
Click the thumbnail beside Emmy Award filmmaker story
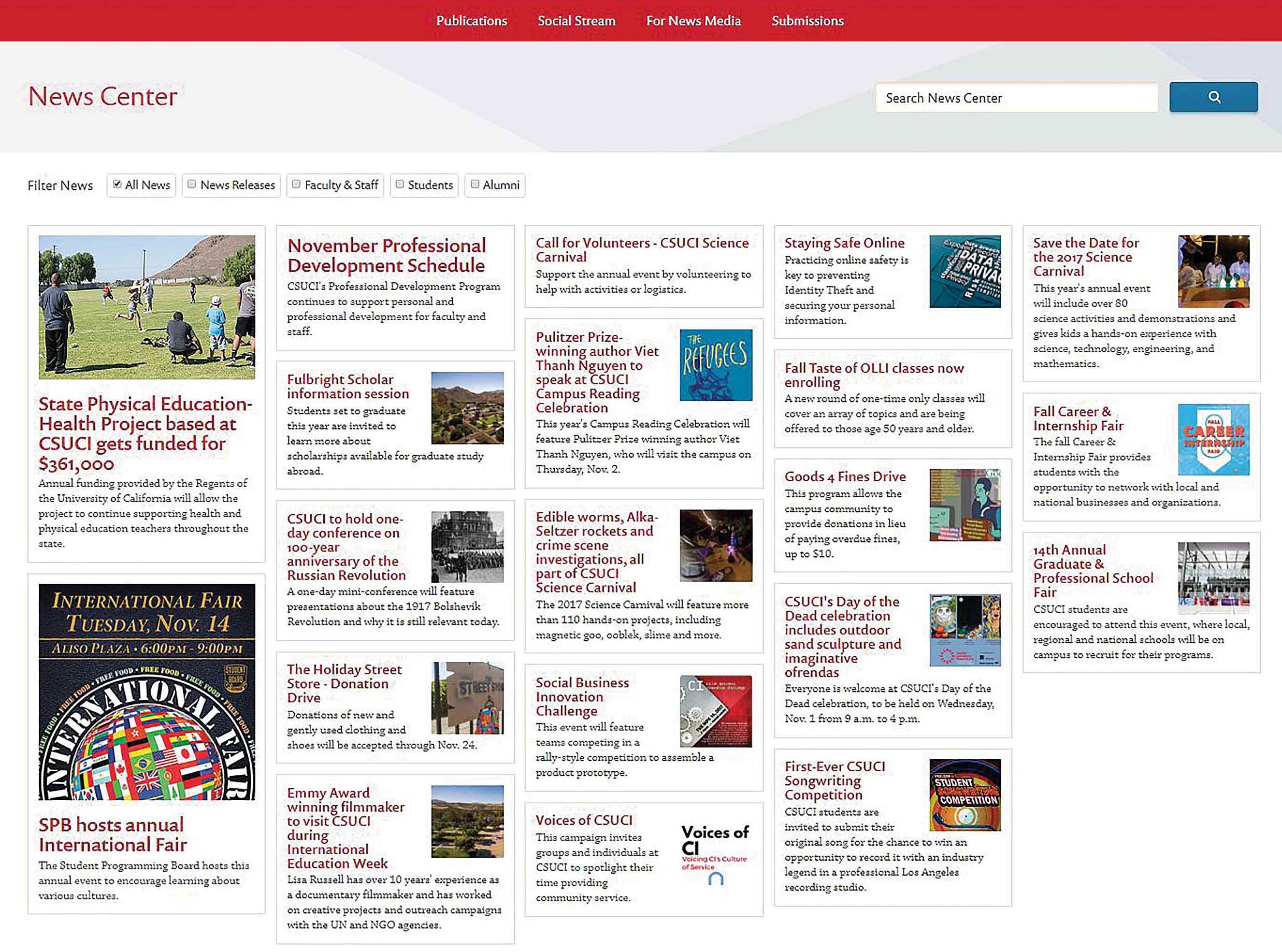coord(467,822)
